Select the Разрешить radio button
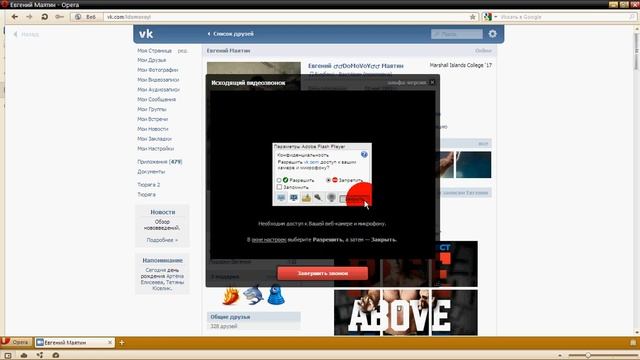The height and width of the screenshot is (360, 640). (x=279, y=180)
